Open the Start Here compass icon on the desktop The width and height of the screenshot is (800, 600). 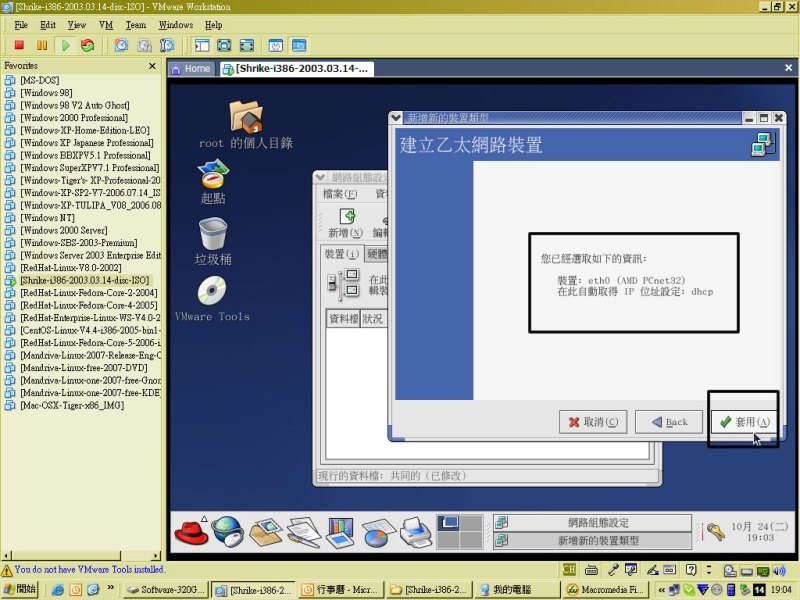pos(213,173)
